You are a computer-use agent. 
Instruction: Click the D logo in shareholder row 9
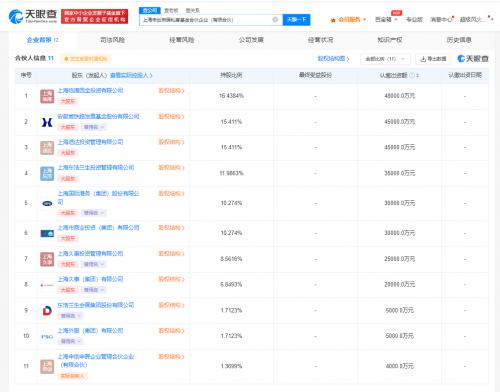[47, 311]
